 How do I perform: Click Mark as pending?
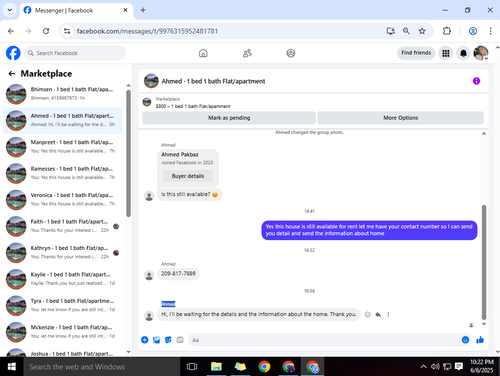coord(229,118)
